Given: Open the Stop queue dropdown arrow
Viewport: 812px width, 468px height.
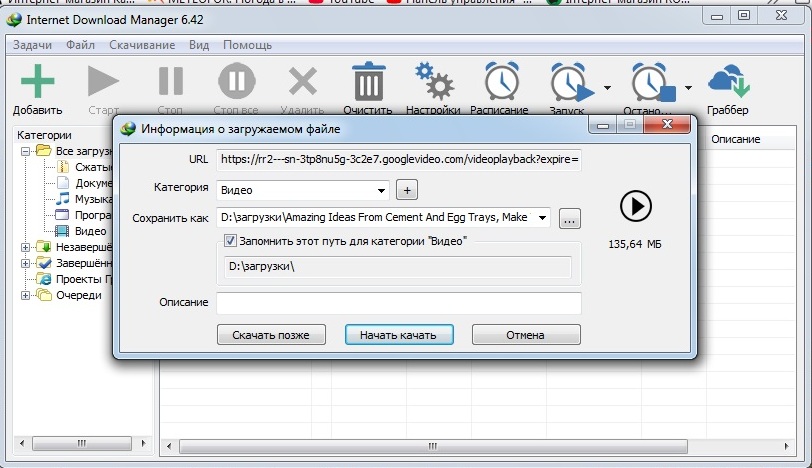Looking at the screenshot, I should click(688, 87).
